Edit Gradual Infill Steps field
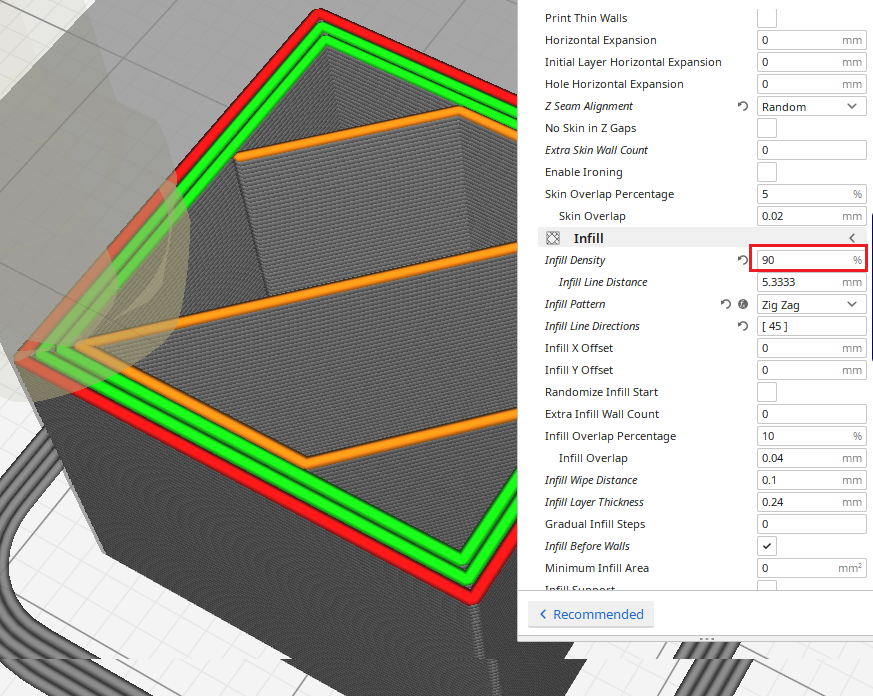This screenshot has width=873, height=696. (811, 524)
